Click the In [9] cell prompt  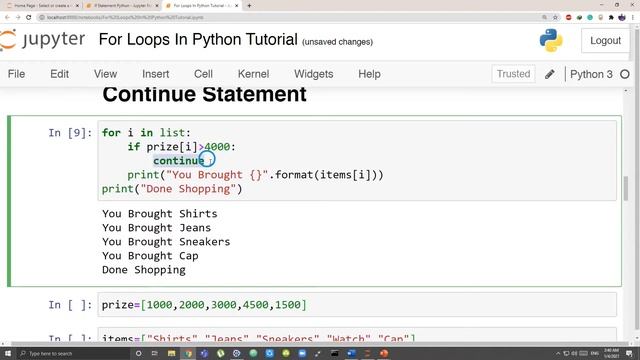click(x=70, y=133)
